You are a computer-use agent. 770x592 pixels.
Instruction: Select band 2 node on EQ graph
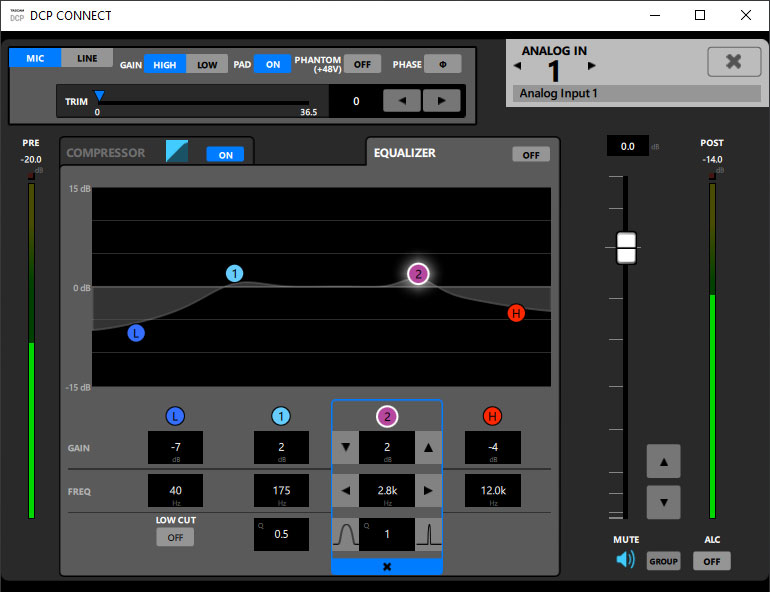(418, 274)
